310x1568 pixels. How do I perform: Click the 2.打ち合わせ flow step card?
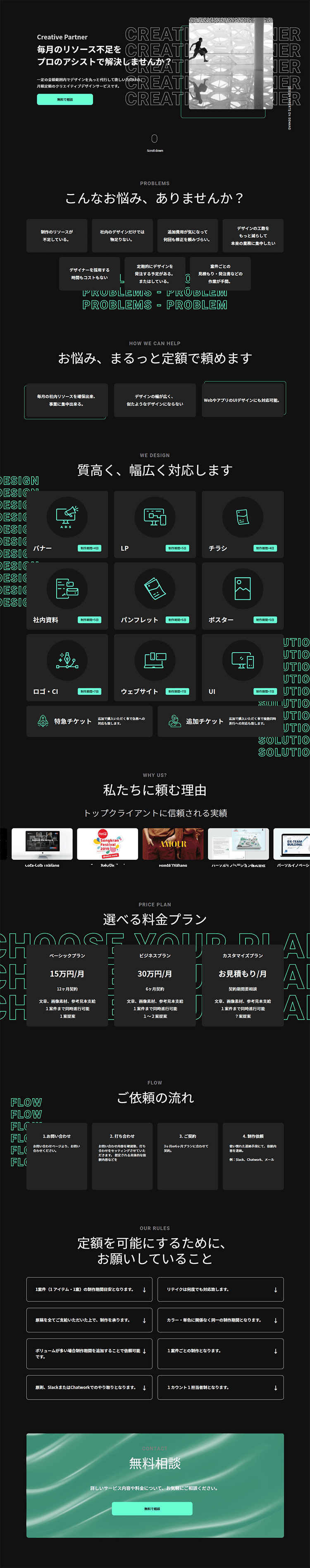(x=122, y=1156)
